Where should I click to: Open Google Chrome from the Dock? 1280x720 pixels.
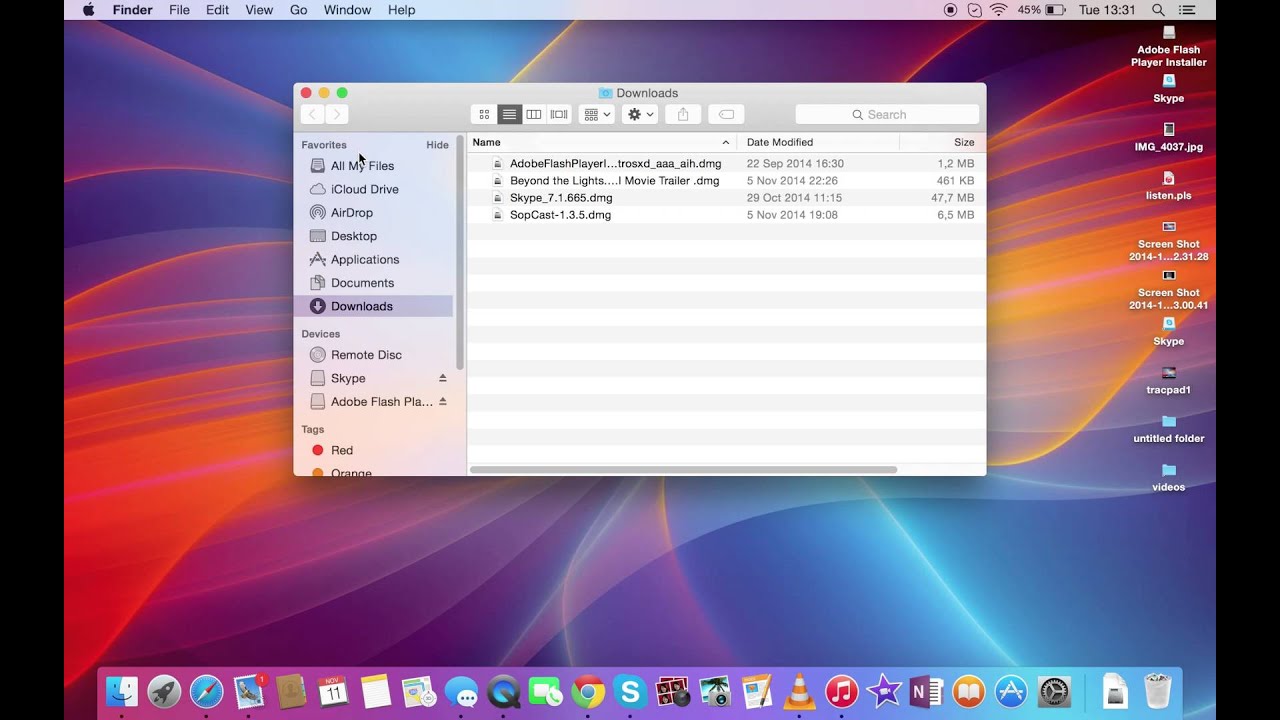[588, 691]
